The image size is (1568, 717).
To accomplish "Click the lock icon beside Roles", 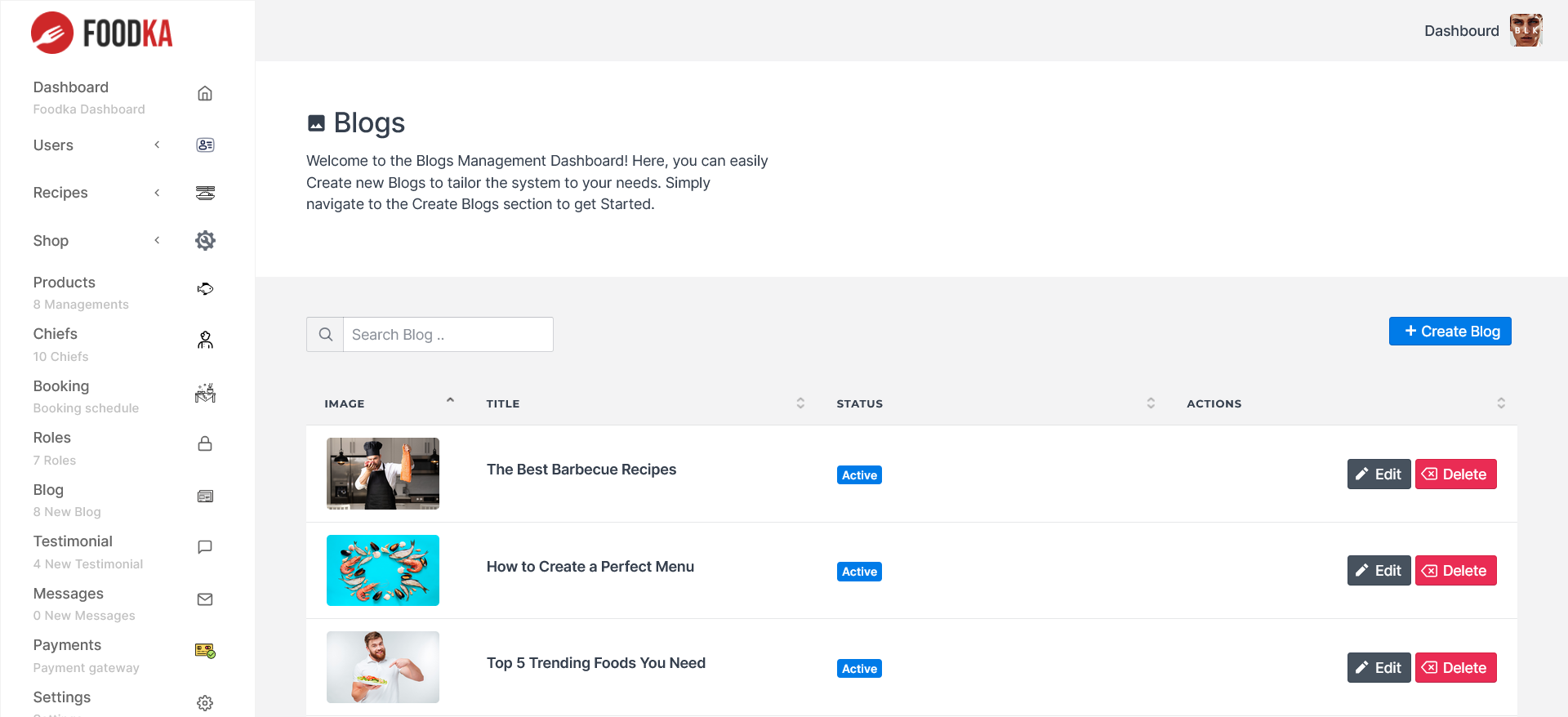I will click(205, 444).
